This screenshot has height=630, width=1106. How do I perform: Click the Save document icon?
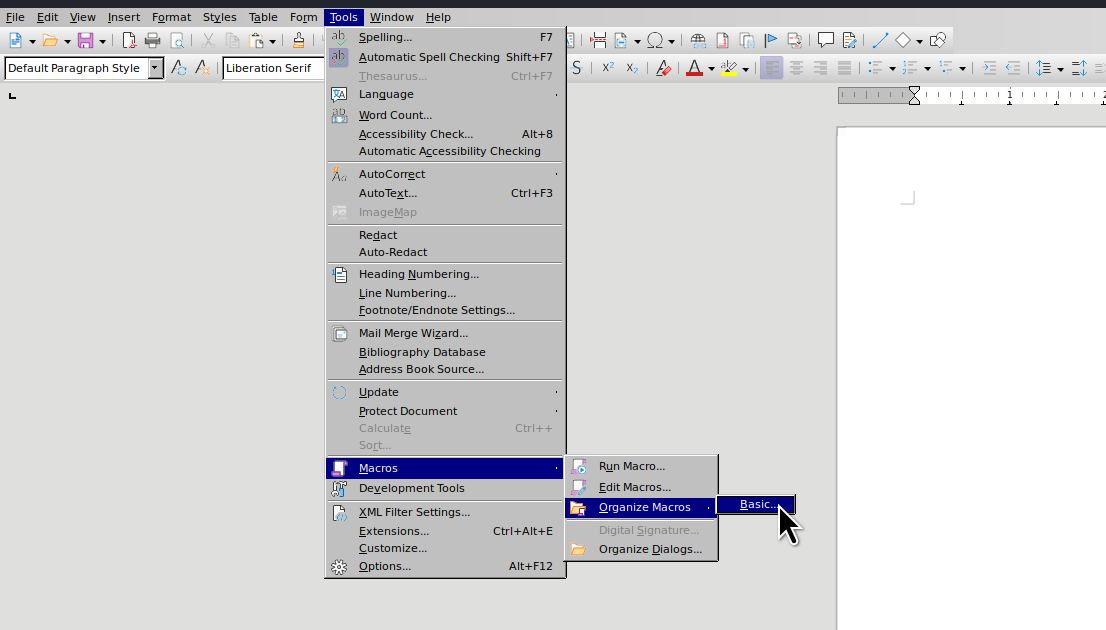pos(85,40)
